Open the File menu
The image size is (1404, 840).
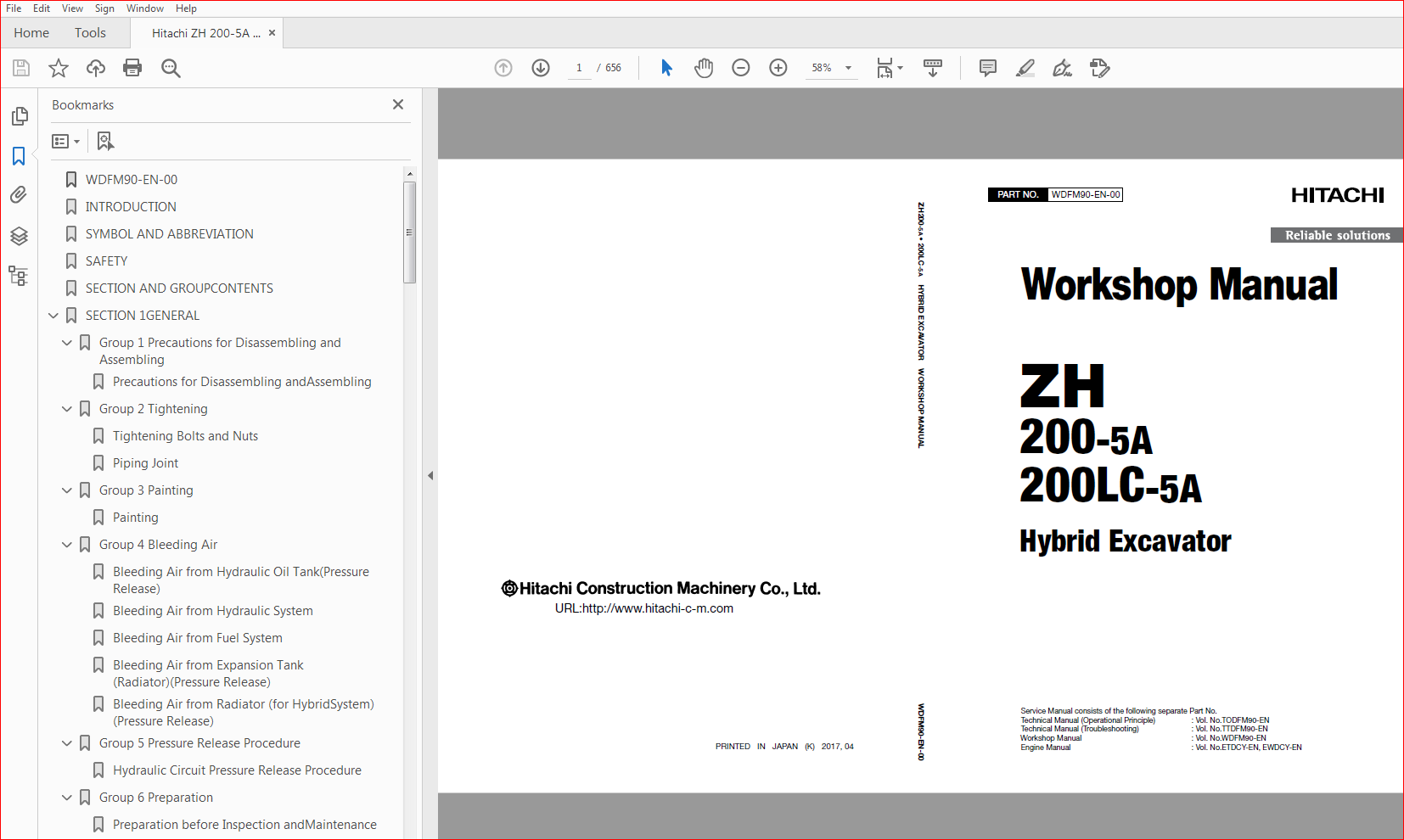coord(14,8)
